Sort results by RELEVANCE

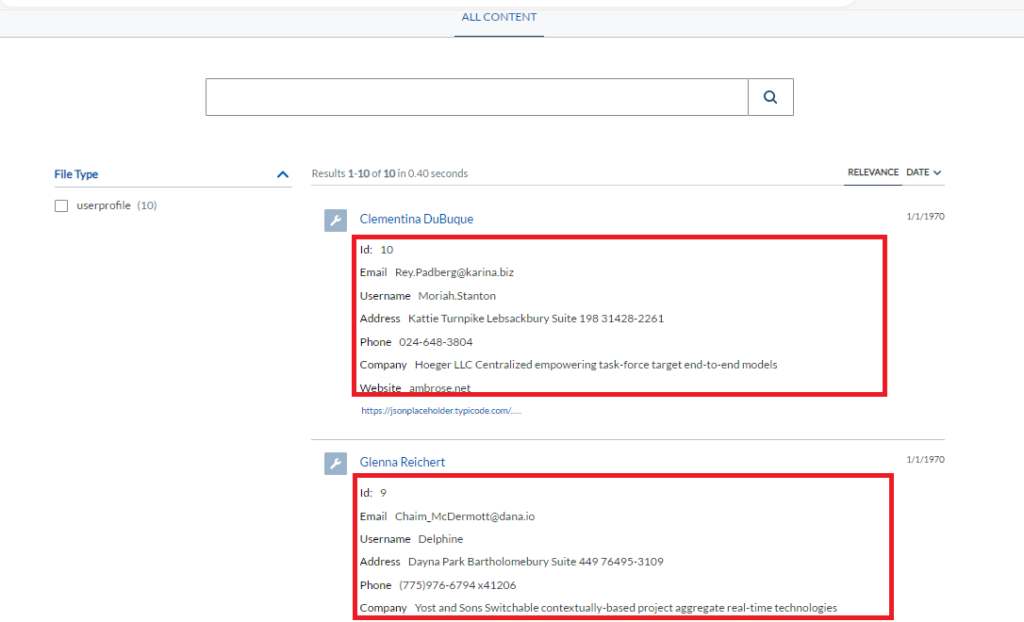[873, 172]
